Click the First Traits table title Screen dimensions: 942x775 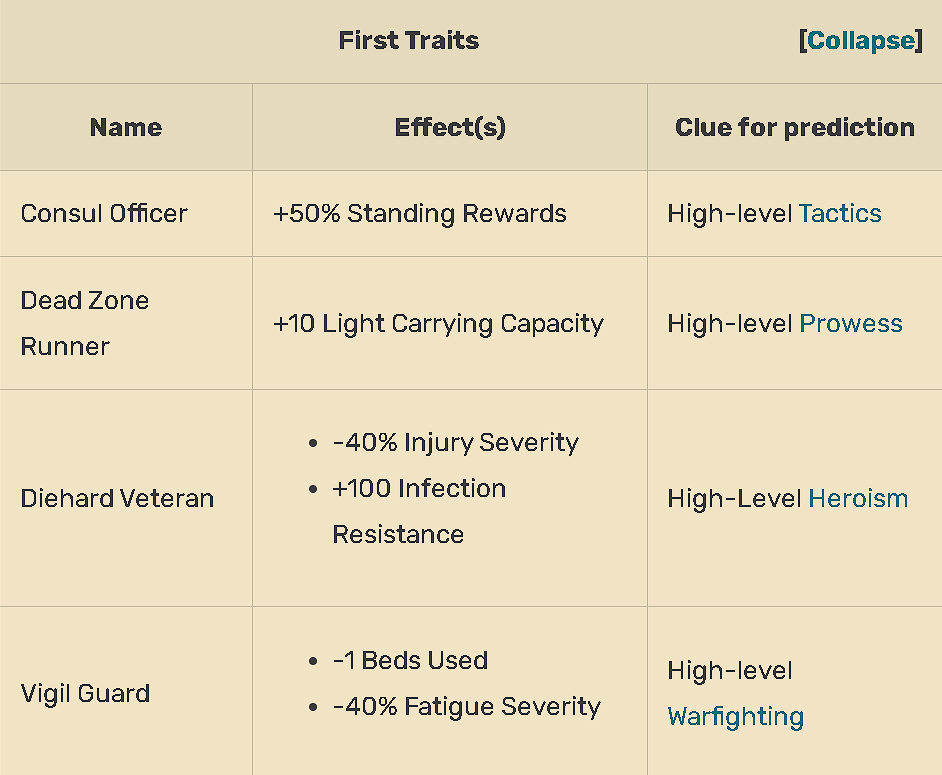coord(408,41)
